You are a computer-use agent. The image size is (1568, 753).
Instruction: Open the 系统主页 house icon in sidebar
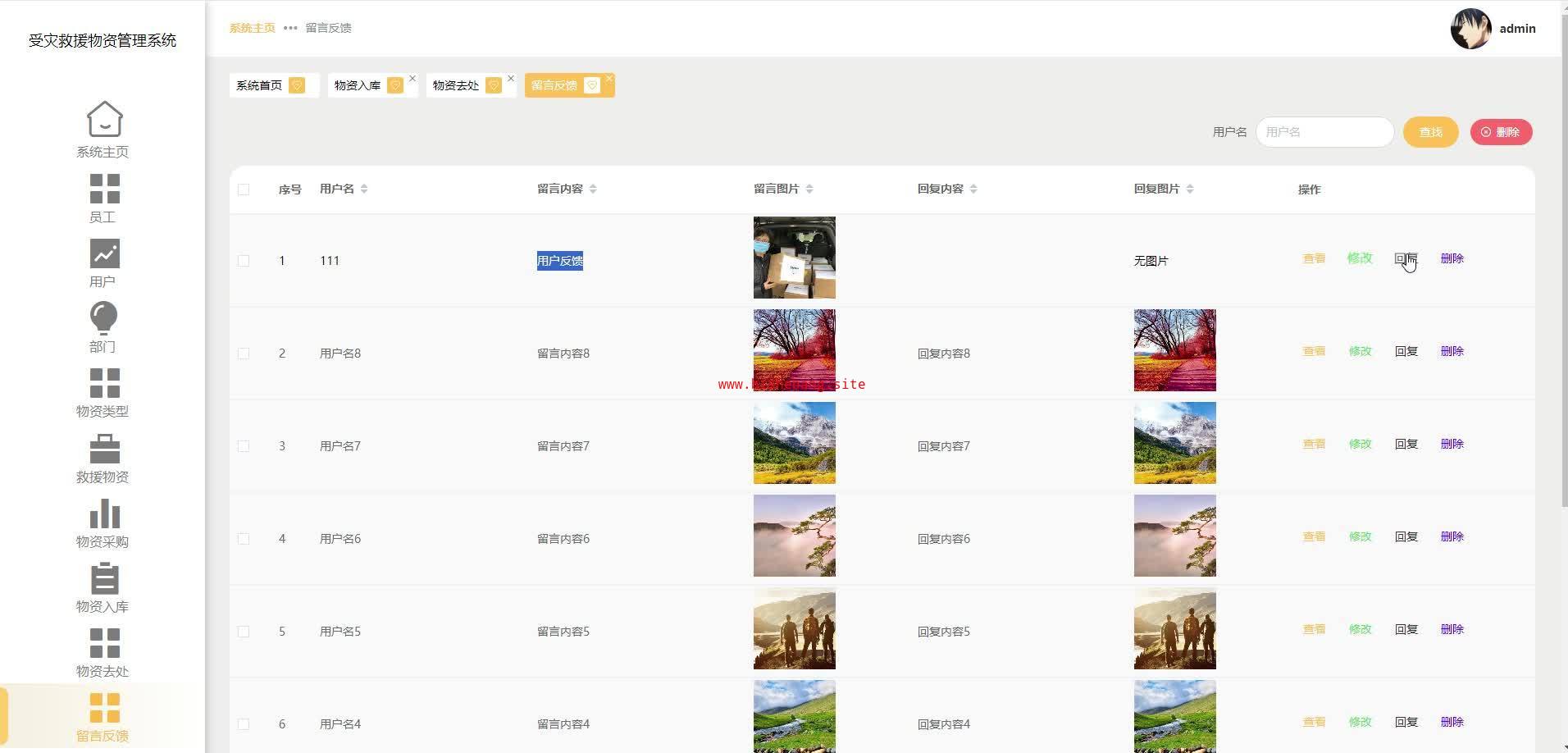104,120
